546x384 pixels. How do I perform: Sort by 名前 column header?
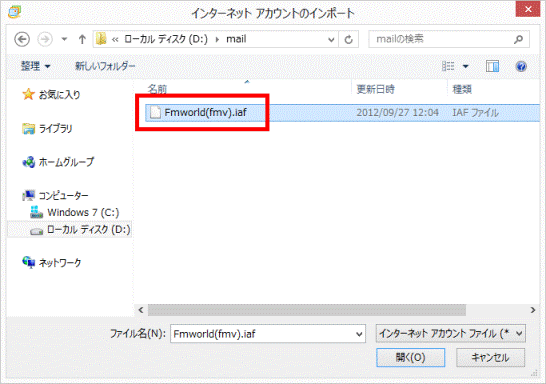[157, 89]
